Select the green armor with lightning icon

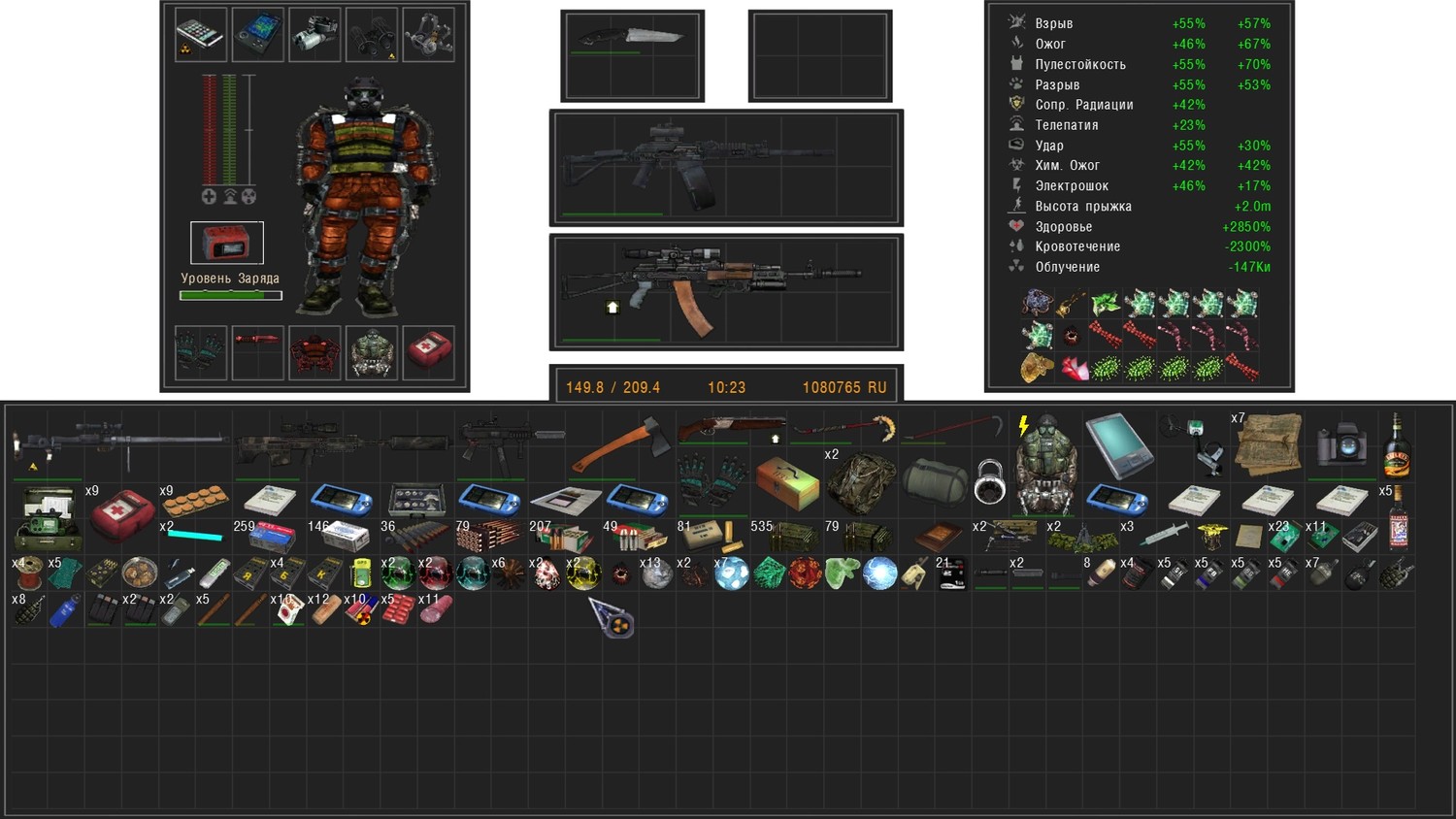1044,464
